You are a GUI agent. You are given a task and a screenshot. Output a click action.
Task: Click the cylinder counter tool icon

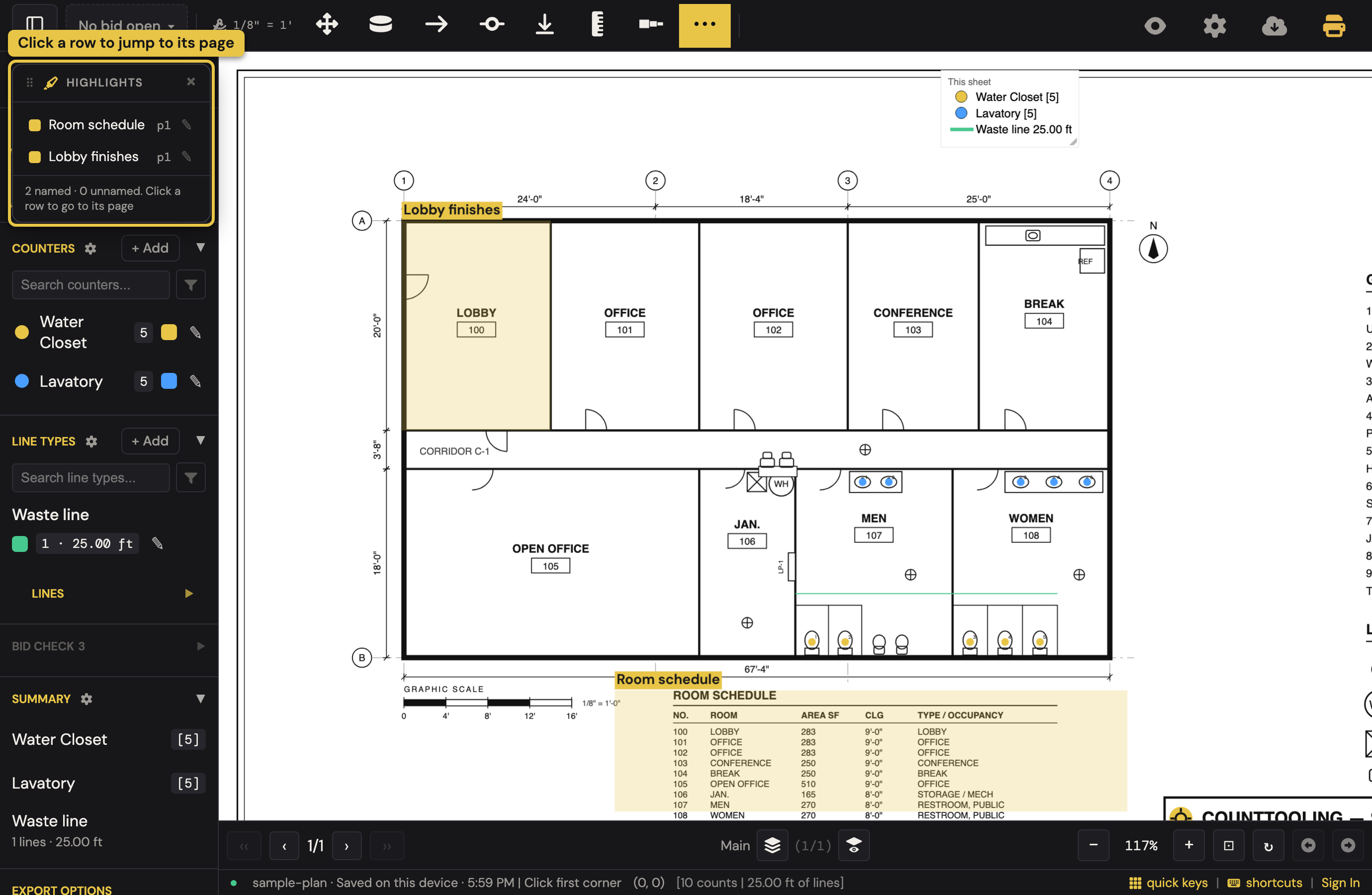pyautogui.click(x=380, y=24)
